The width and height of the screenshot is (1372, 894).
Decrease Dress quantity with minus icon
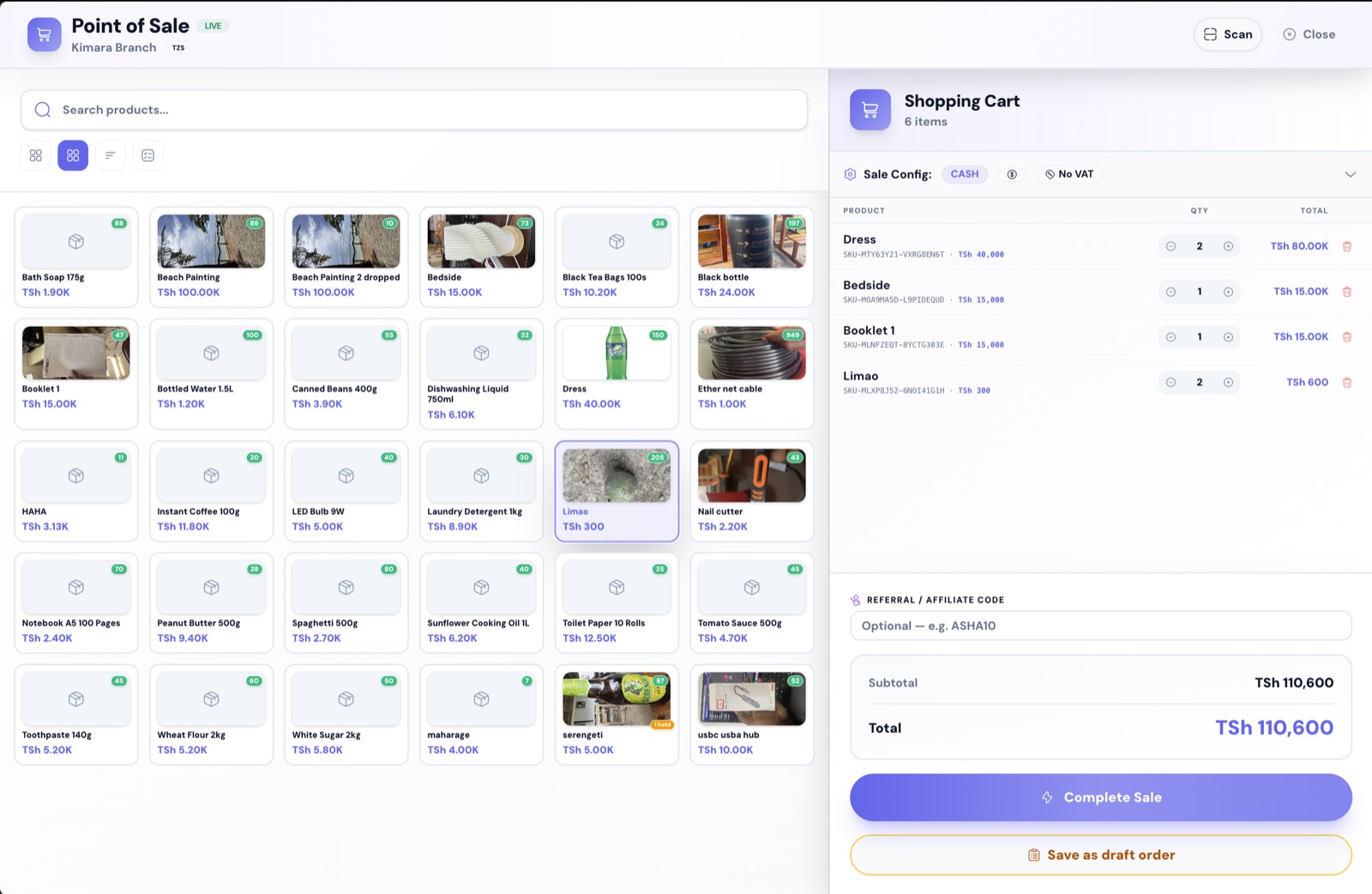1170,246
